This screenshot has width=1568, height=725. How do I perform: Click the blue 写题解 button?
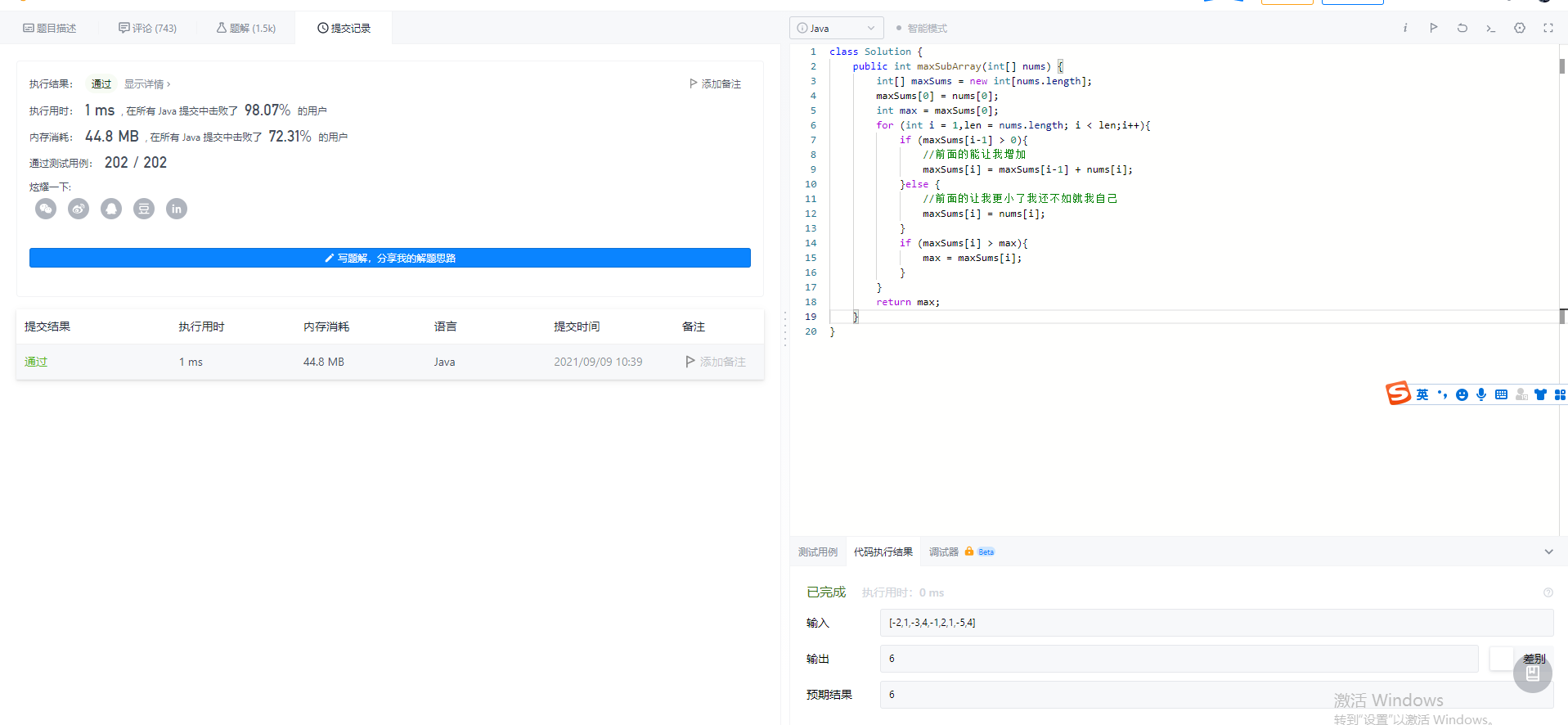(390, 258)
